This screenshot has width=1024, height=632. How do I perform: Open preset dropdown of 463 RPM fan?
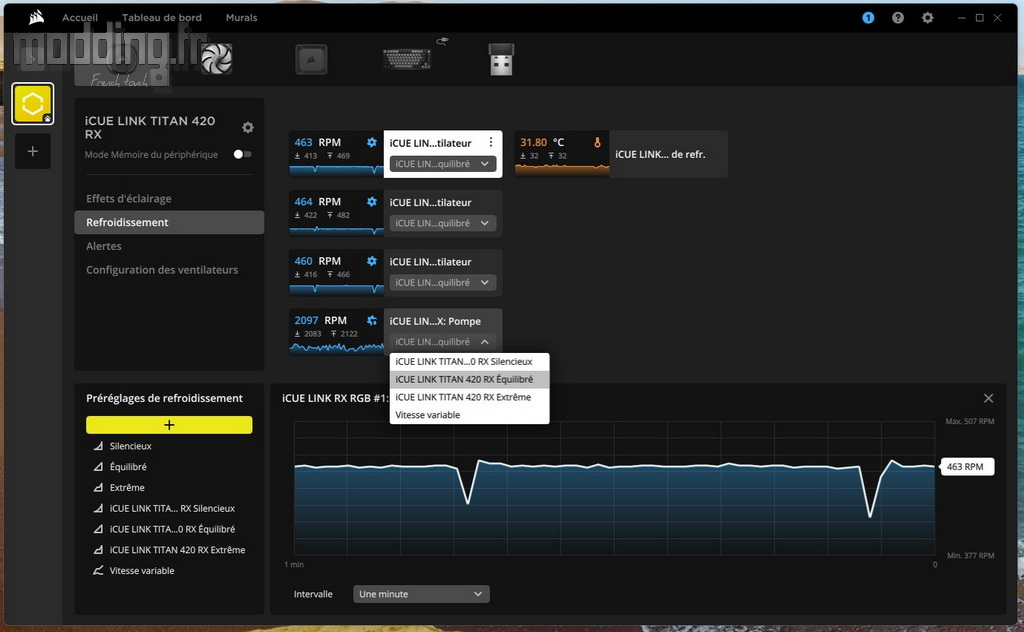(443, 164)
